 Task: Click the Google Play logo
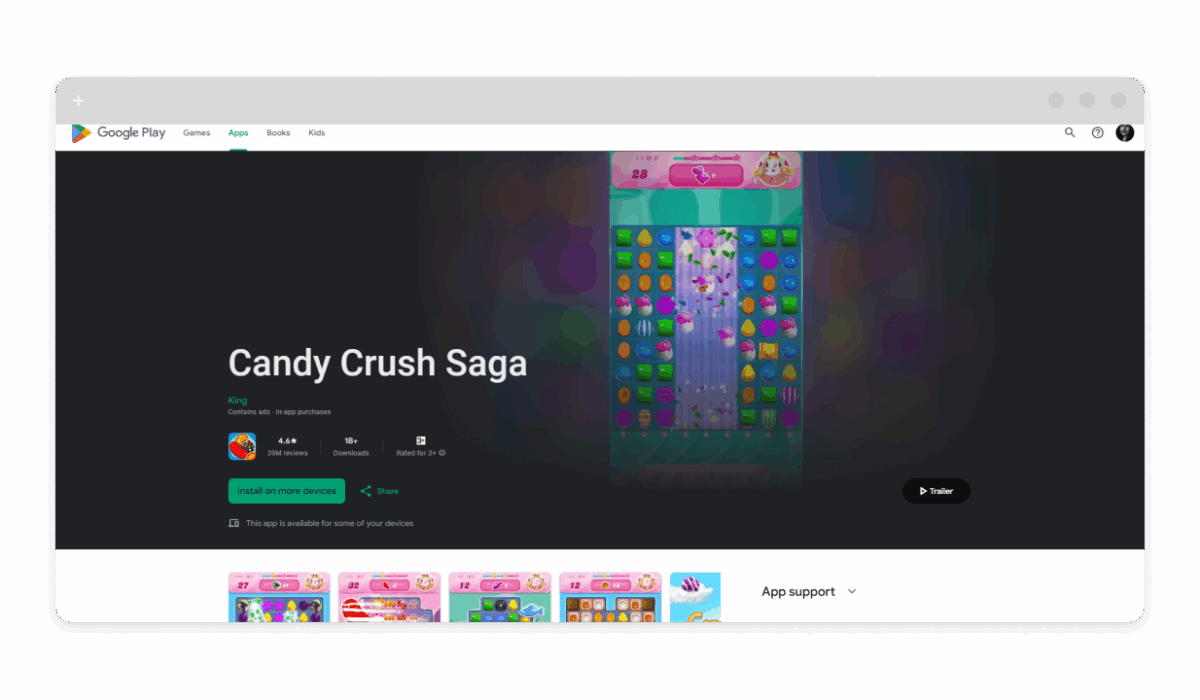119,133
